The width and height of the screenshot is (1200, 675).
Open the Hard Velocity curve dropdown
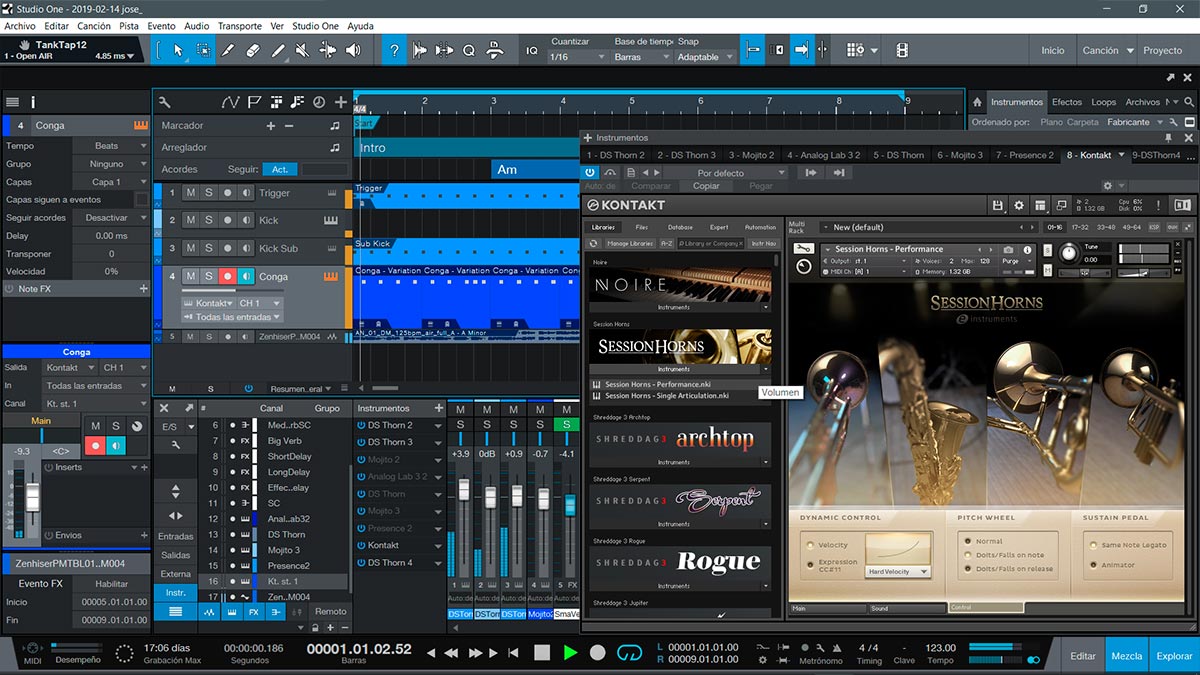[x=899, y=572]
